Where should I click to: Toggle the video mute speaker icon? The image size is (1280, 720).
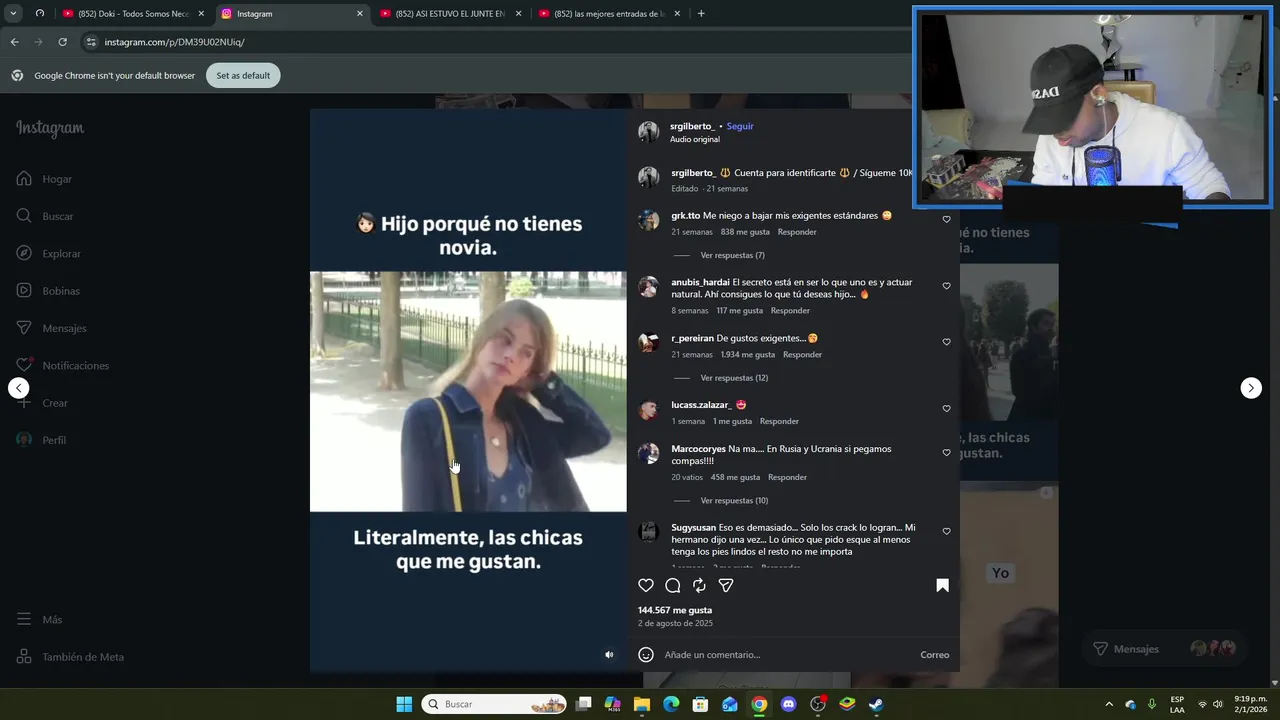pyautogui.click(x=609, y=655)
